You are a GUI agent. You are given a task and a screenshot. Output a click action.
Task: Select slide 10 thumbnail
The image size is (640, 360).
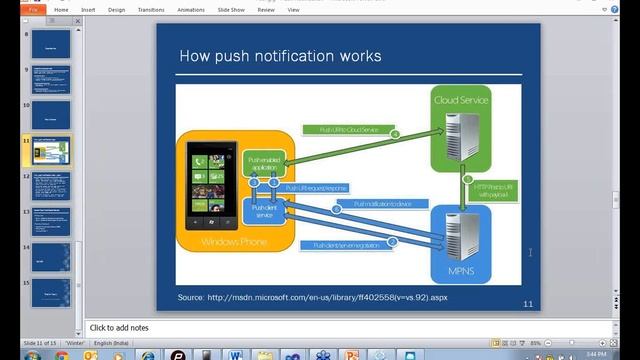[x=51, y=115]
